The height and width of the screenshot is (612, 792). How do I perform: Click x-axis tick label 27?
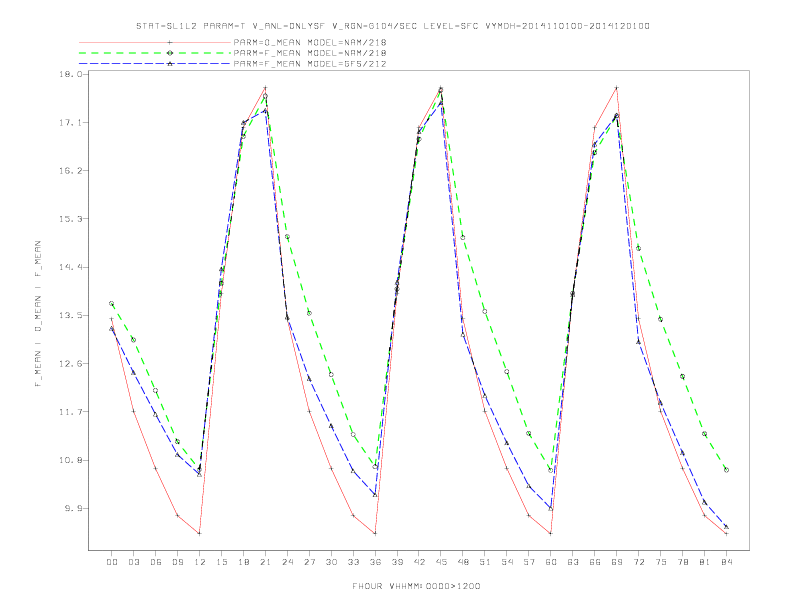point(309,562)
